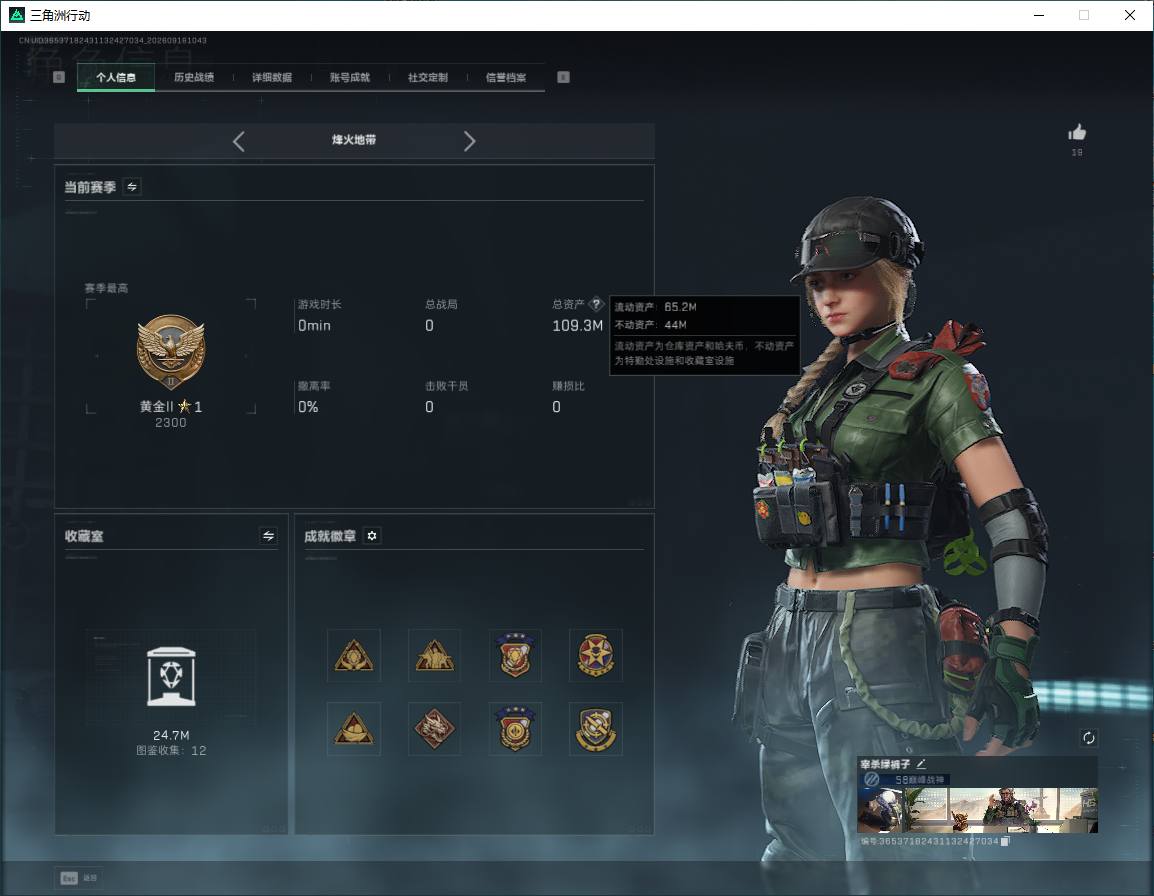Select the shield badge with stars, bottom row
The width and height of the screenshot is (1154, 896).
point(515,729)
